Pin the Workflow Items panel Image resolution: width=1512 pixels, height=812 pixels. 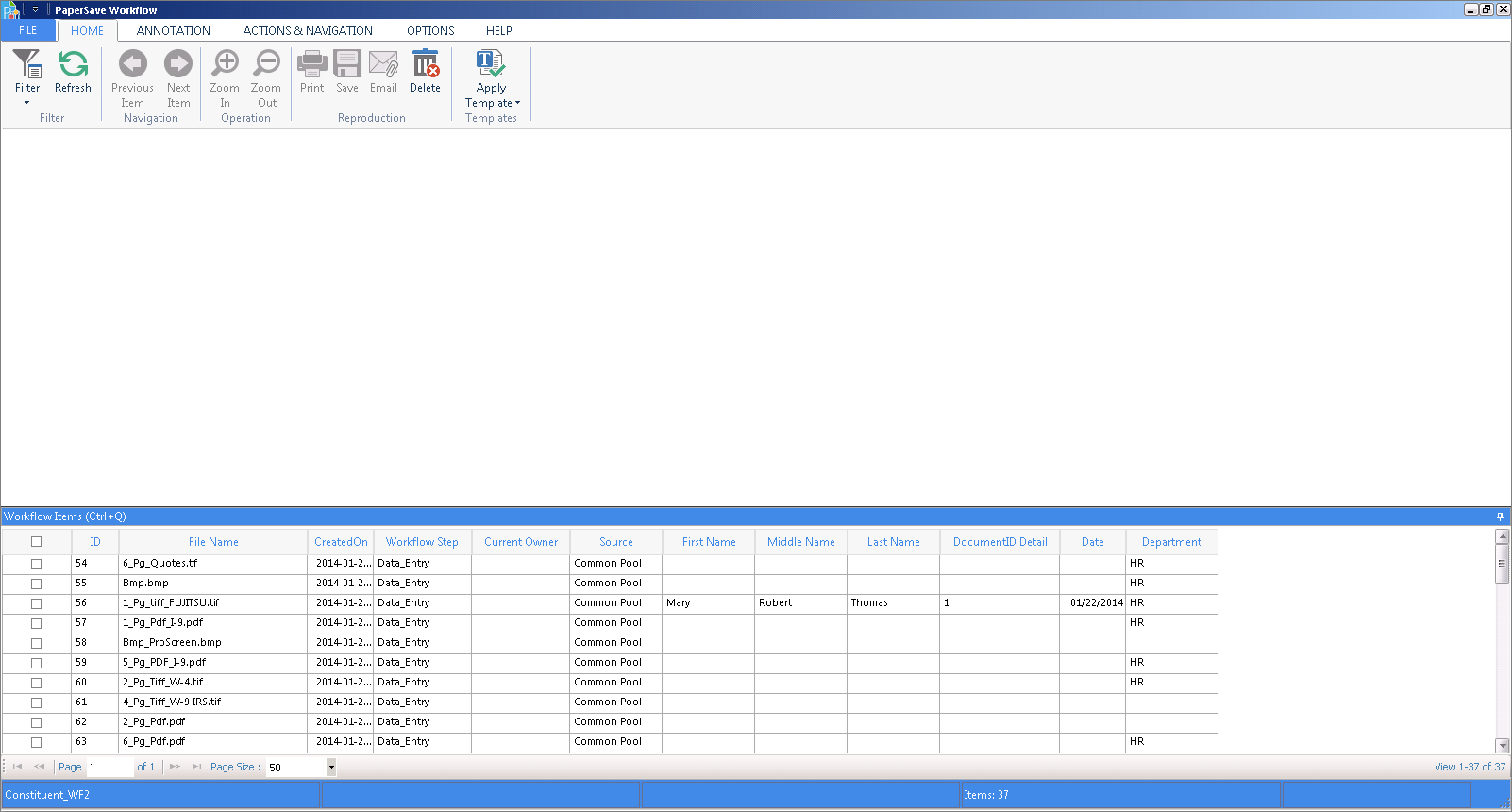(x=1500, y=516)
